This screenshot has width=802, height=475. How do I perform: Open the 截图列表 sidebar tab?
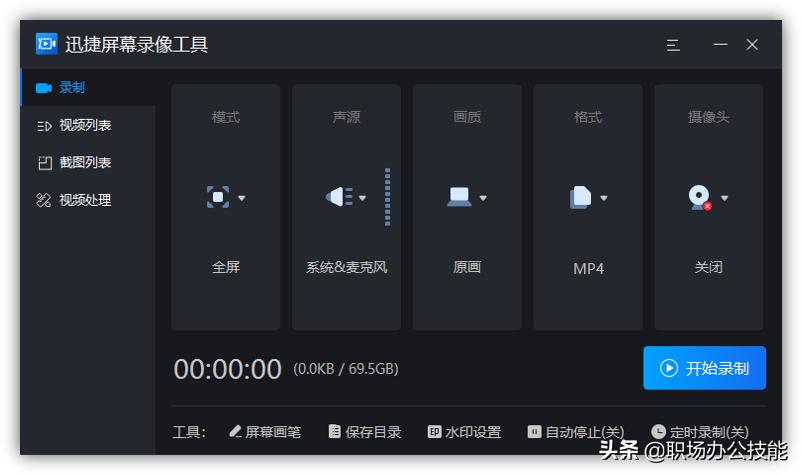coord(87,163)
